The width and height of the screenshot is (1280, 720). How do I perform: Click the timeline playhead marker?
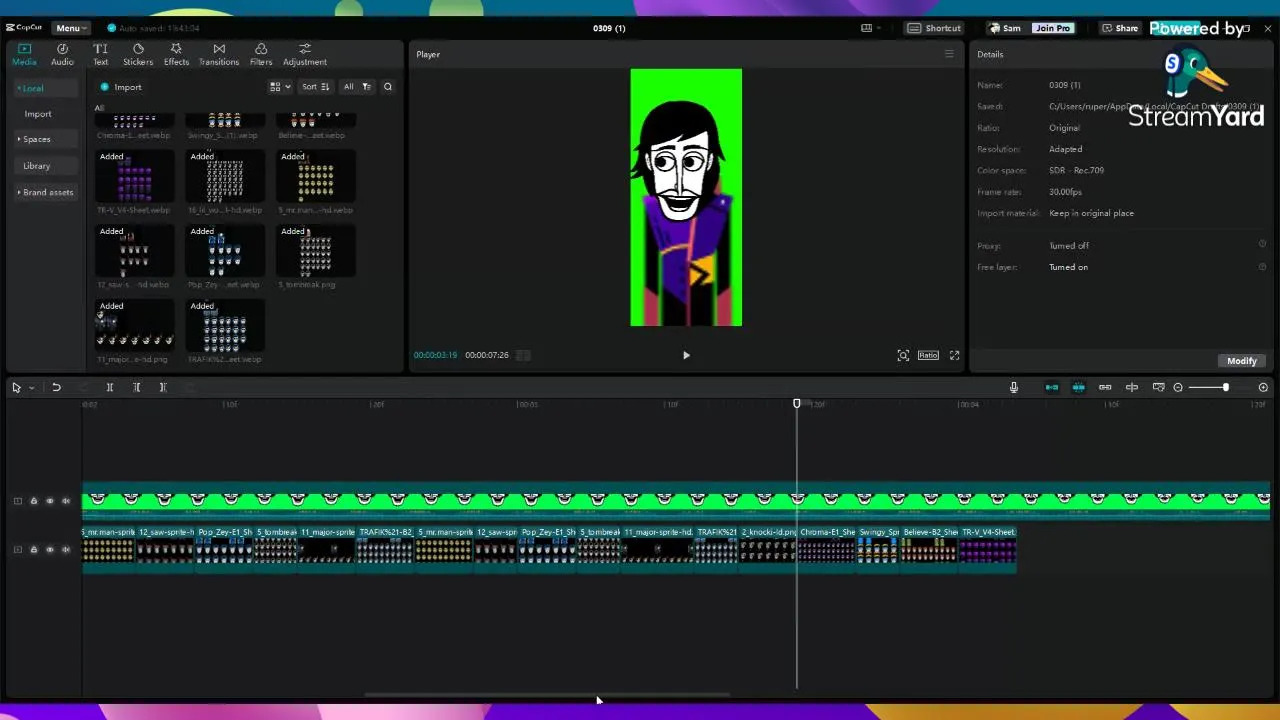point(797,403)
